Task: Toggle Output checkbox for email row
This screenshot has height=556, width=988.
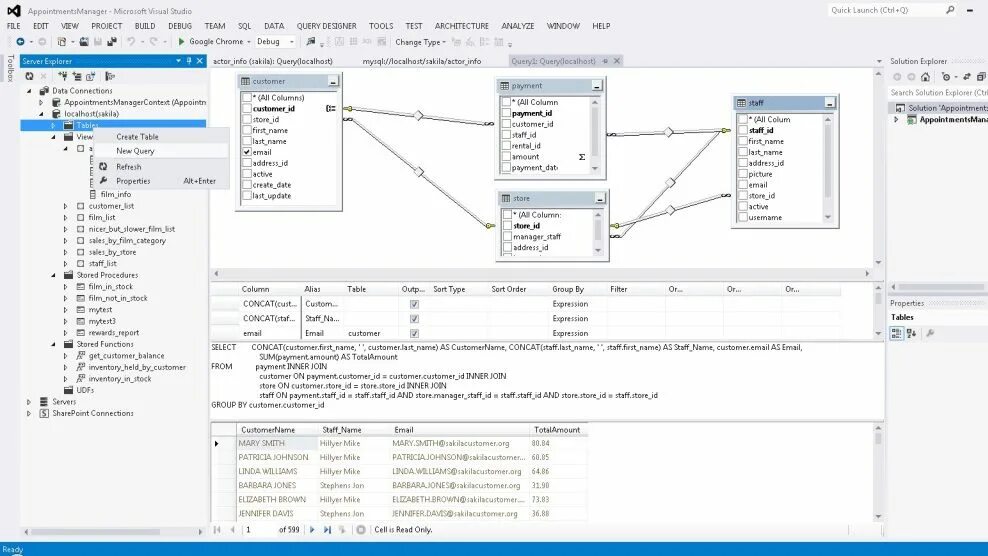Action: pyautogui.click(x=414, y=333)
